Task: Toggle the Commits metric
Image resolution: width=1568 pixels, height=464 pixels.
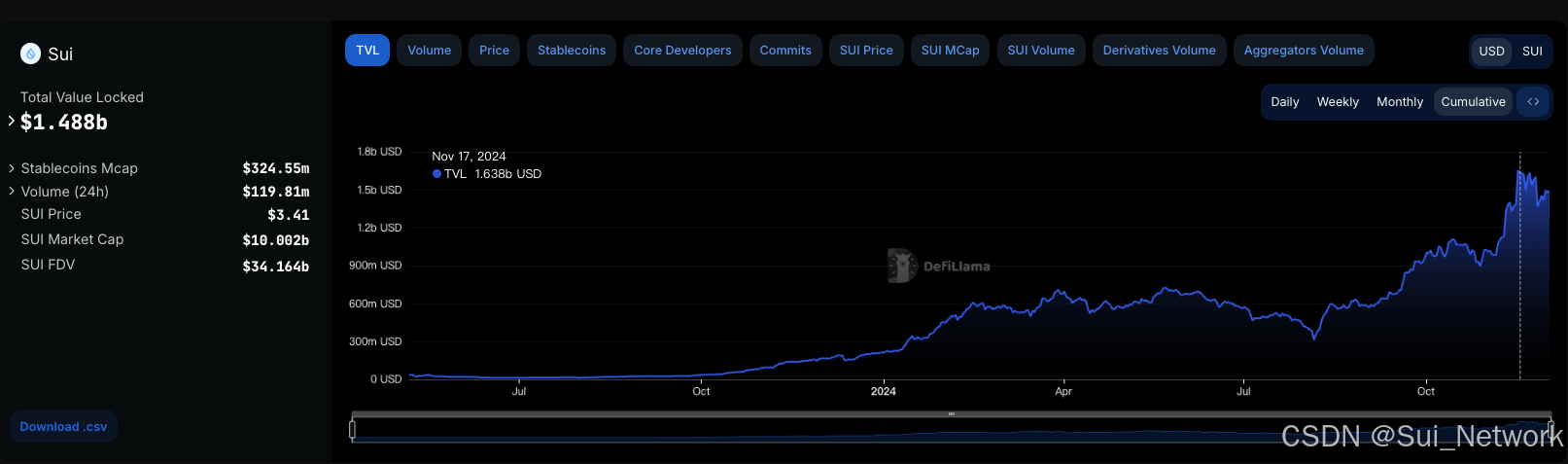Action: click(785, 51)
